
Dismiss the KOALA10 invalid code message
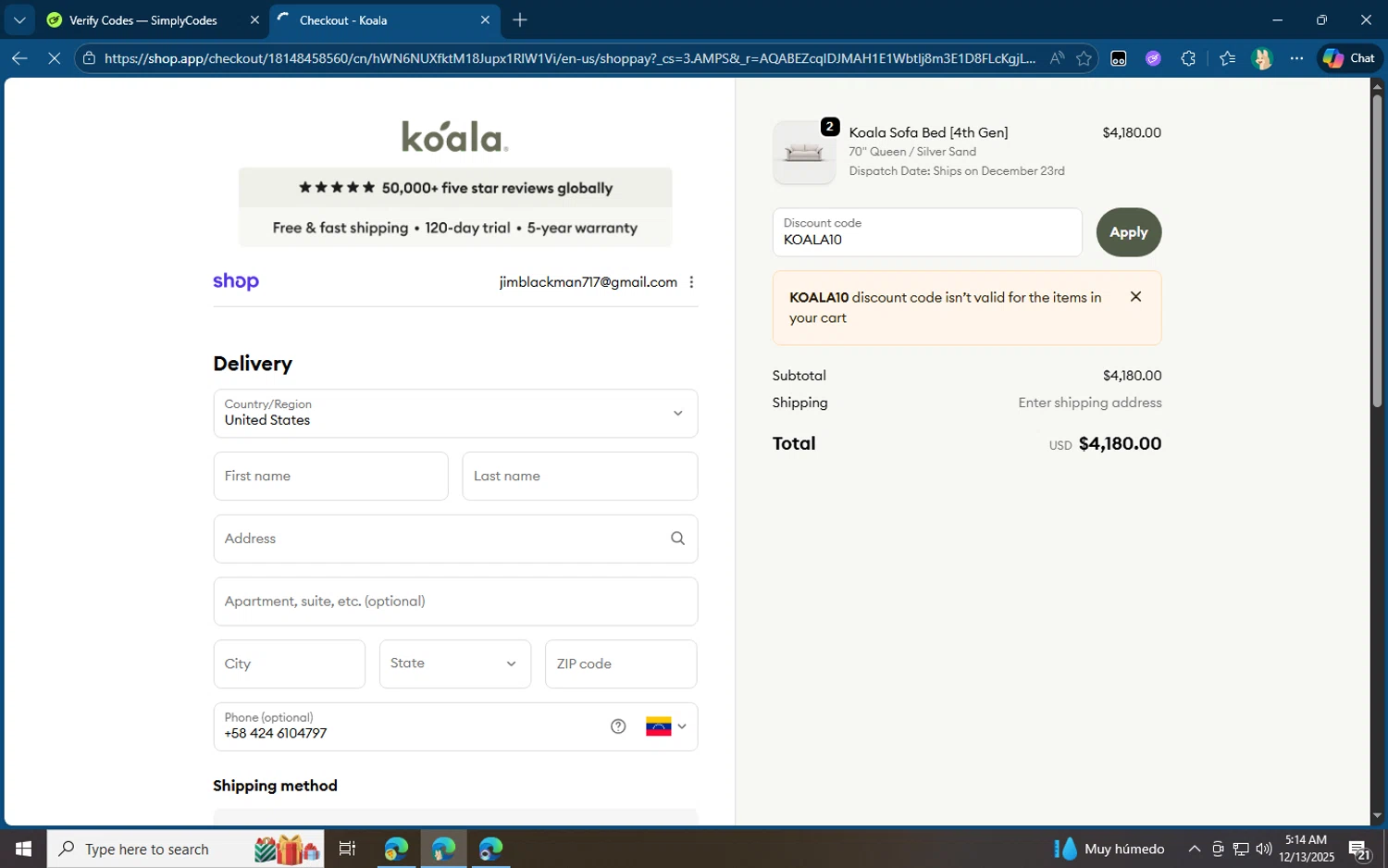coord(1135,297)
